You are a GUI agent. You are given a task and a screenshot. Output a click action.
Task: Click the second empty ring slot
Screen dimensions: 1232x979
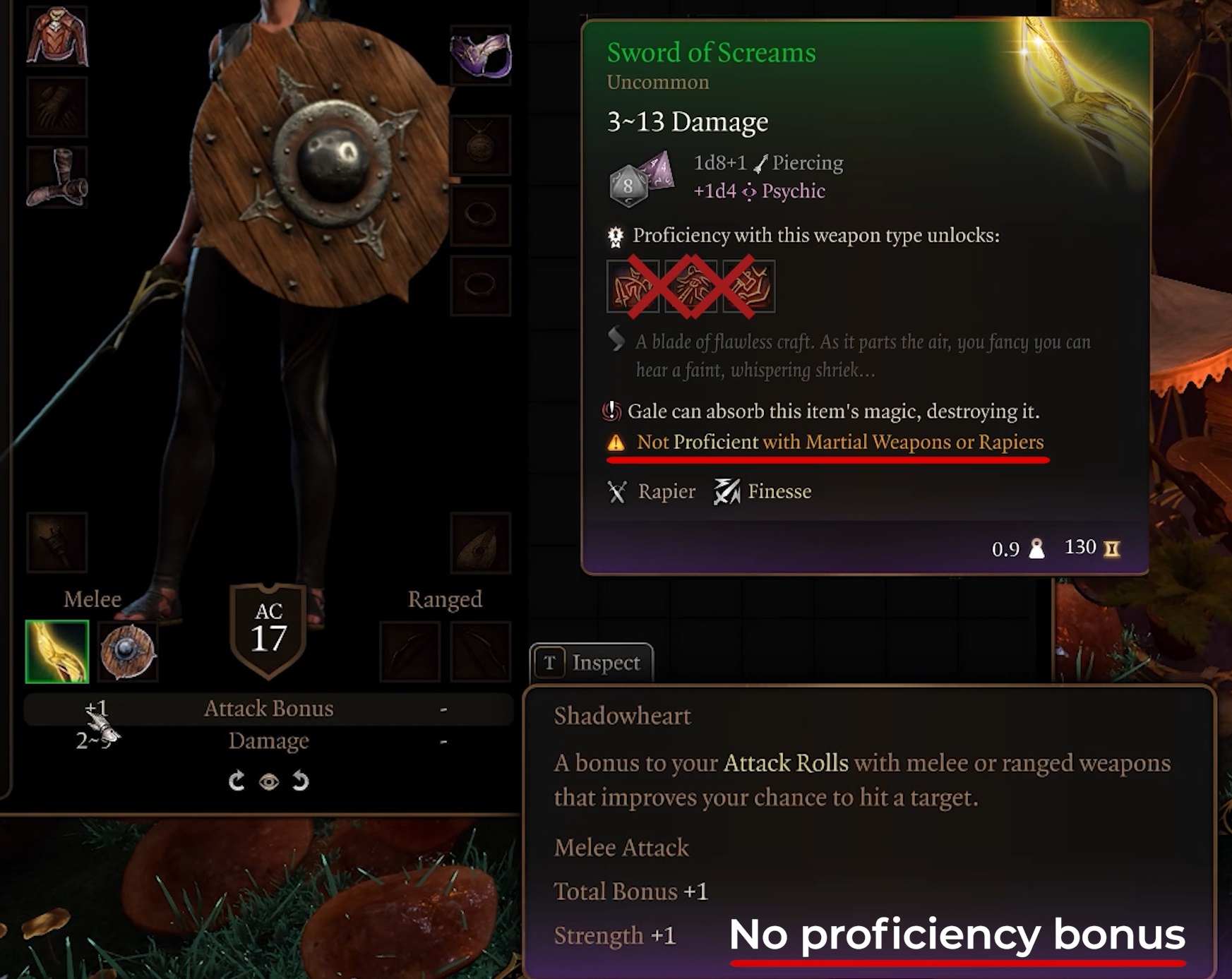coord(480,285)
